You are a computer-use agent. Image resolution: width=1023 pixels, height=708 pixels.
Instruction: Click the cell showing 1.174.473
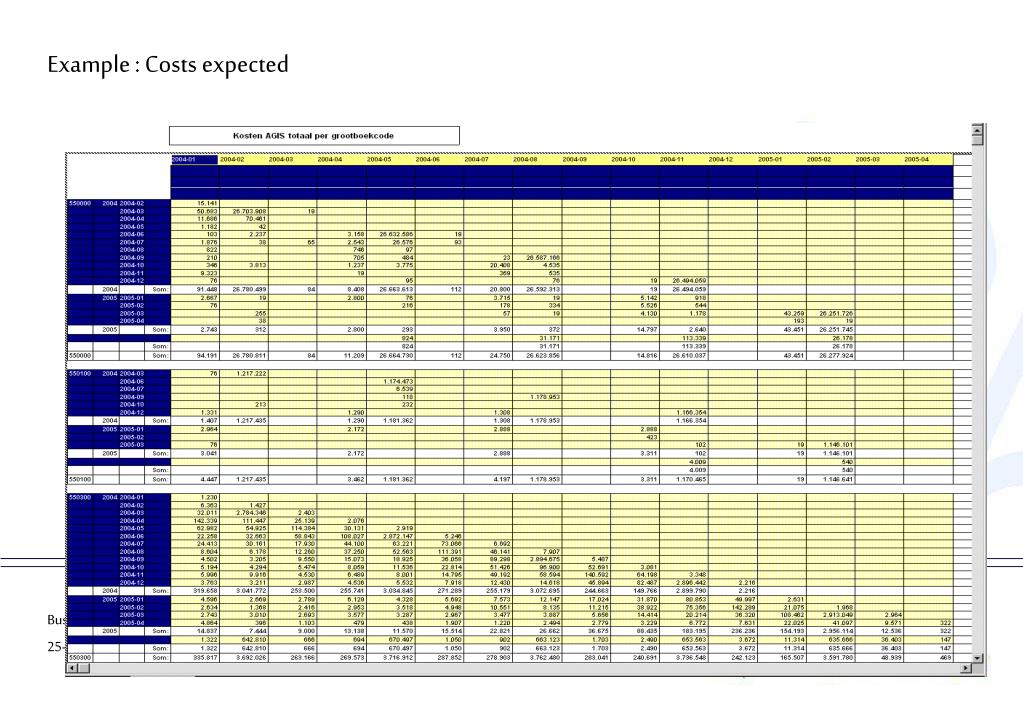pyautogui.click(x=391, y=382)
